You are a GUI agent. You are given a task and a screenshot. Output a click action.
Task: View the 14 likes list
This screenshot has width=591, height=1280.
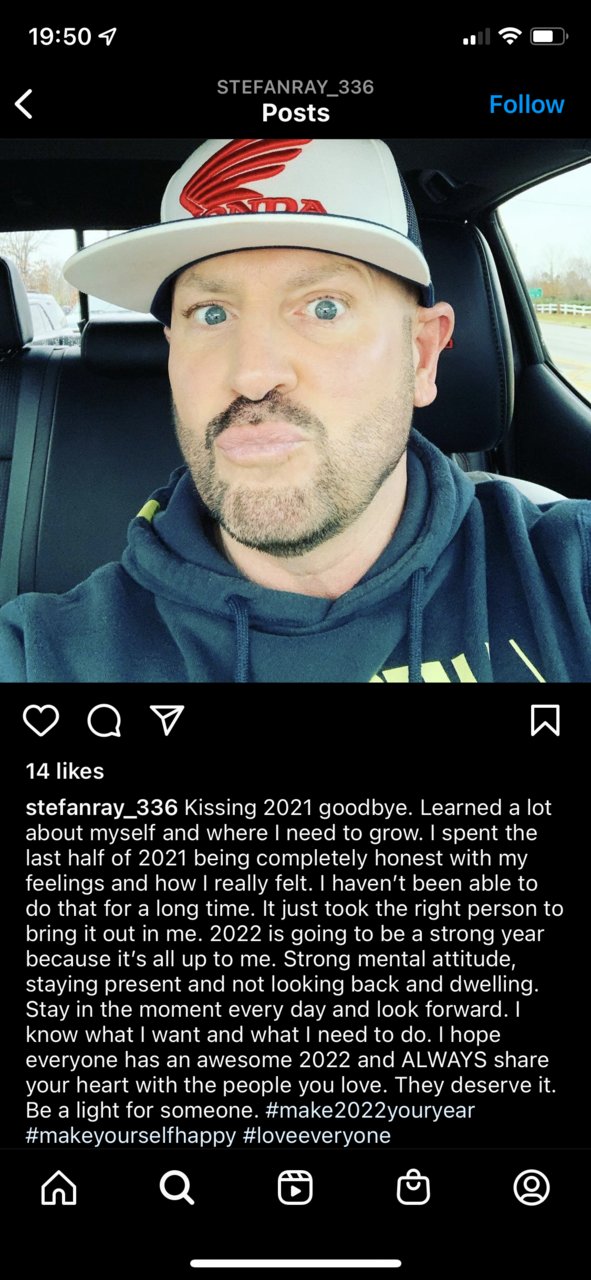coord(64,771)
